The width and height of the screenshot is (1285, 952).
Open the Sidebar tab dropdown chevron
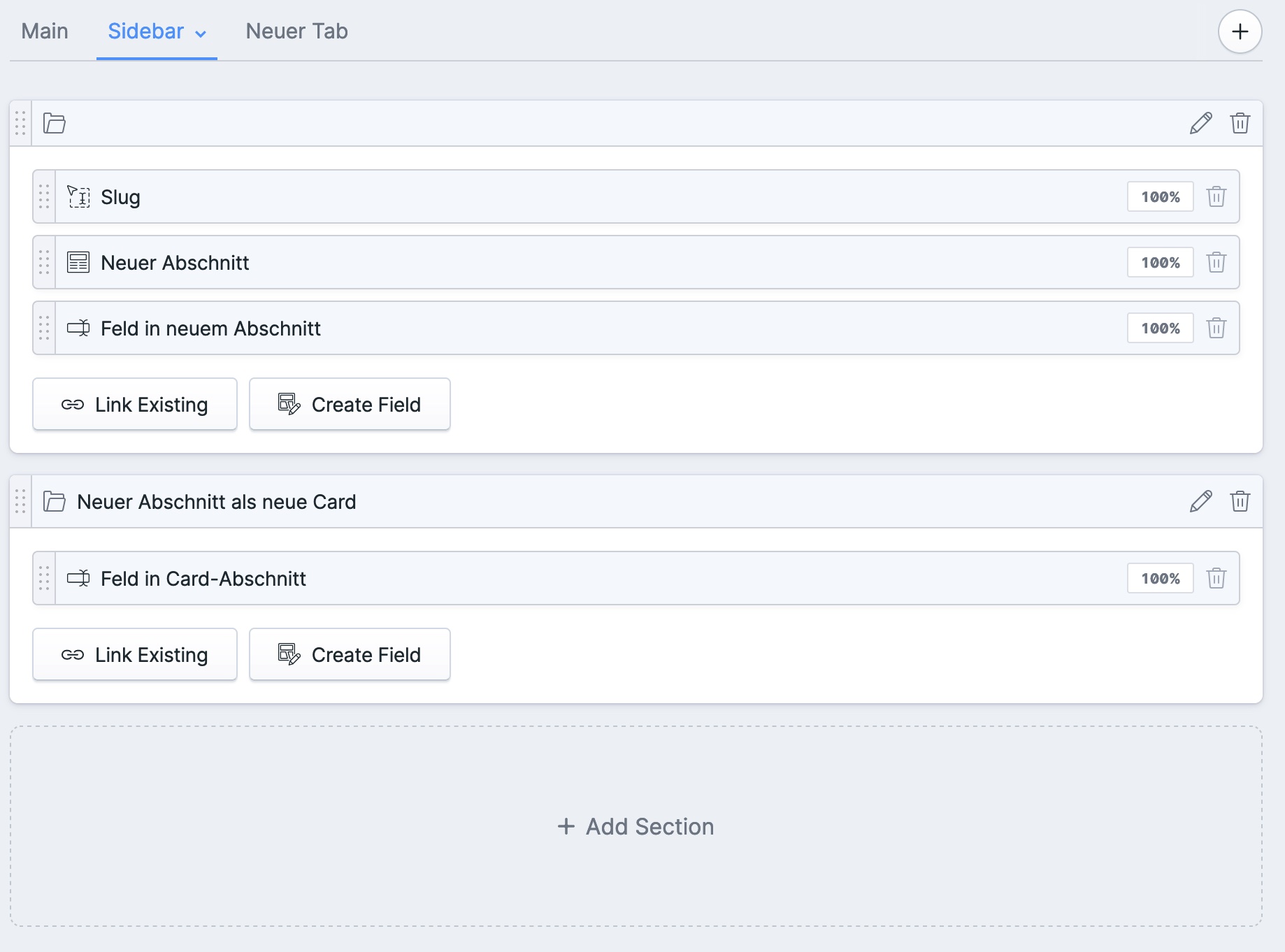click(201, 34)
